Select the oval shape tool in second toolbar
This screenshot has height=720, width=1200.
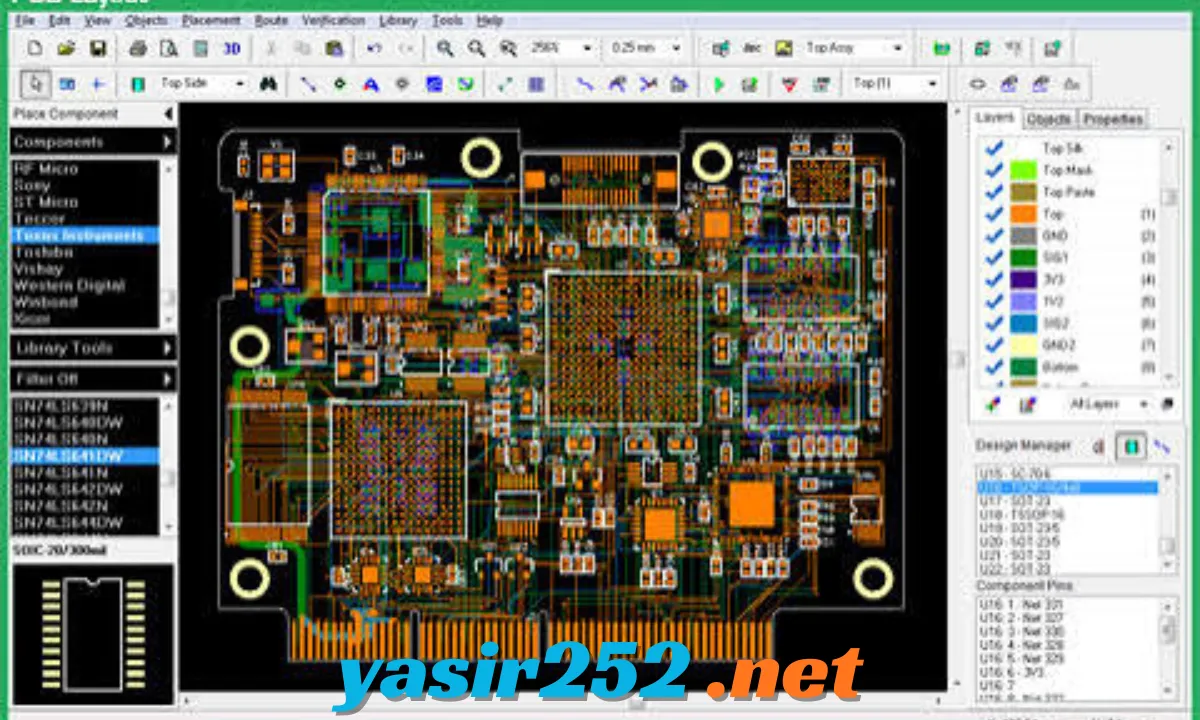[x=979, y=85]
